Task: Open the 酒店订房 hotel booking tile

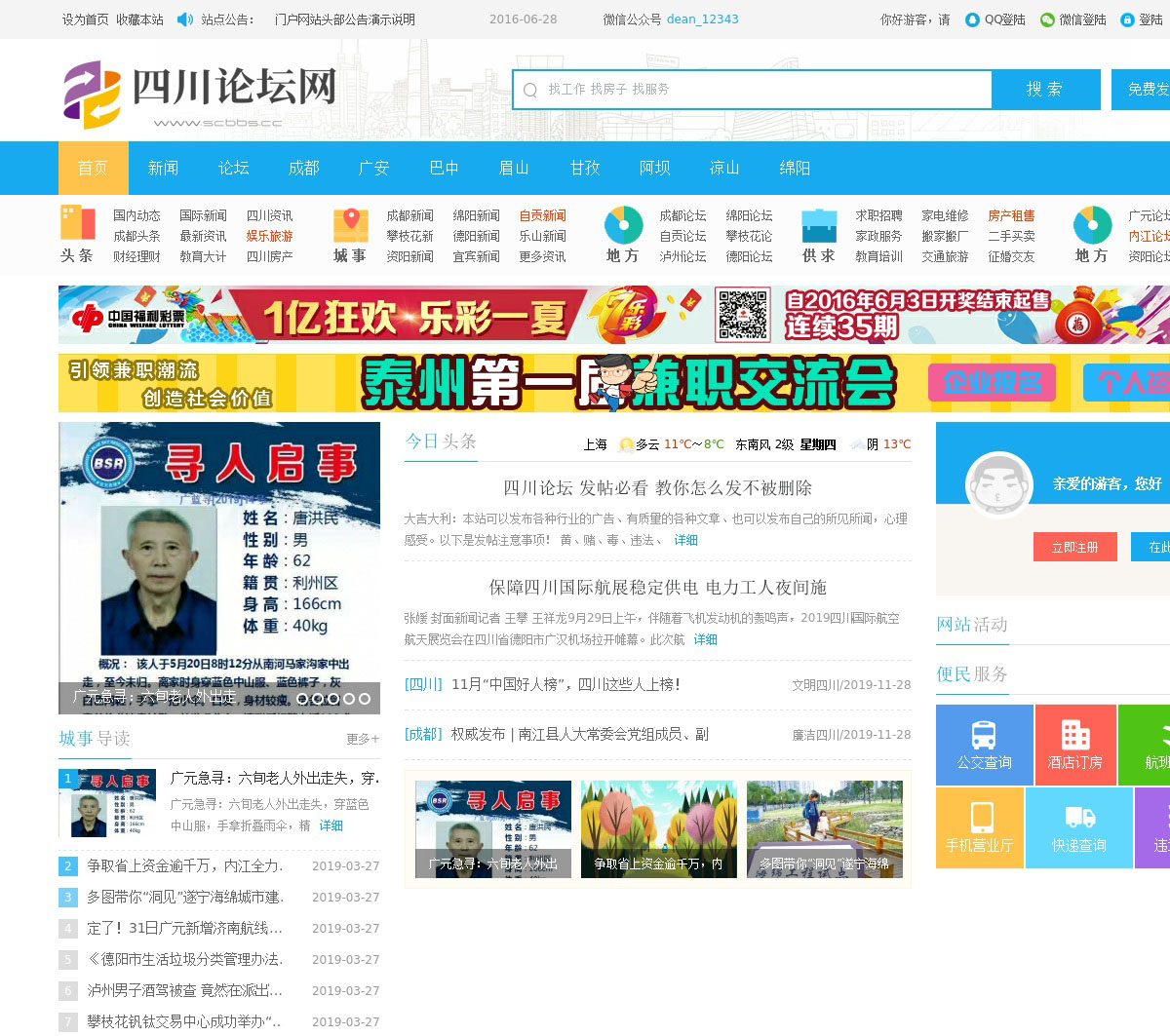Action: pos(1074,745)
